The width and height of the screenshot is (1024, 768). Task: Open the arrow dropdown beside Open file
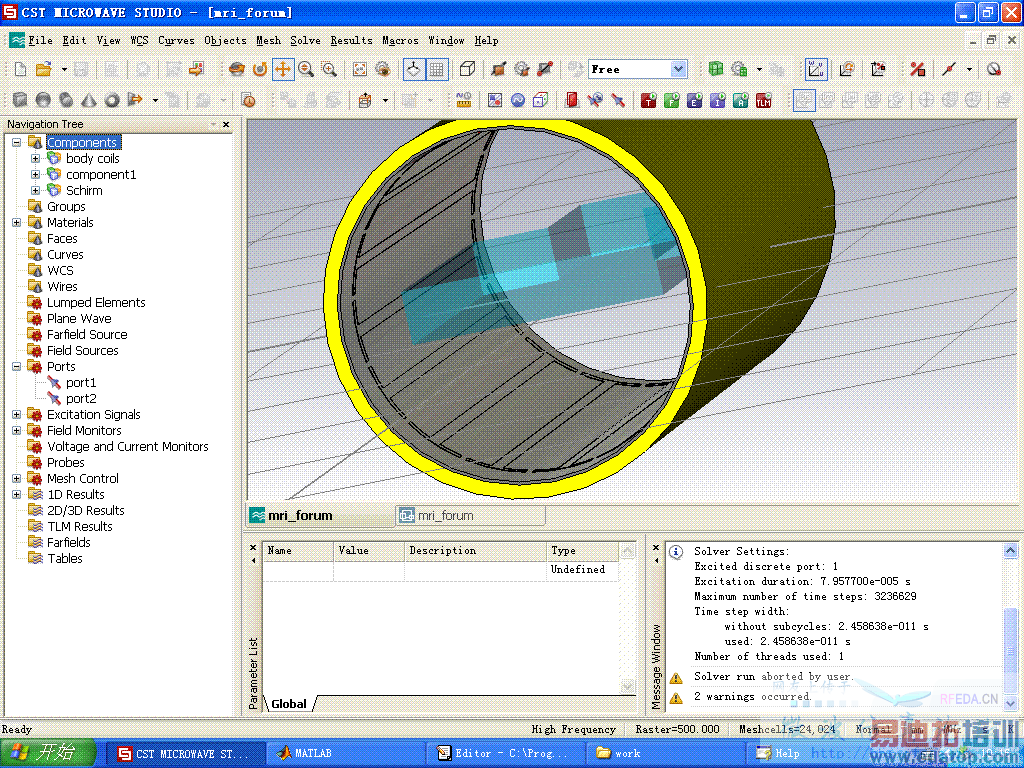[64, 69]
